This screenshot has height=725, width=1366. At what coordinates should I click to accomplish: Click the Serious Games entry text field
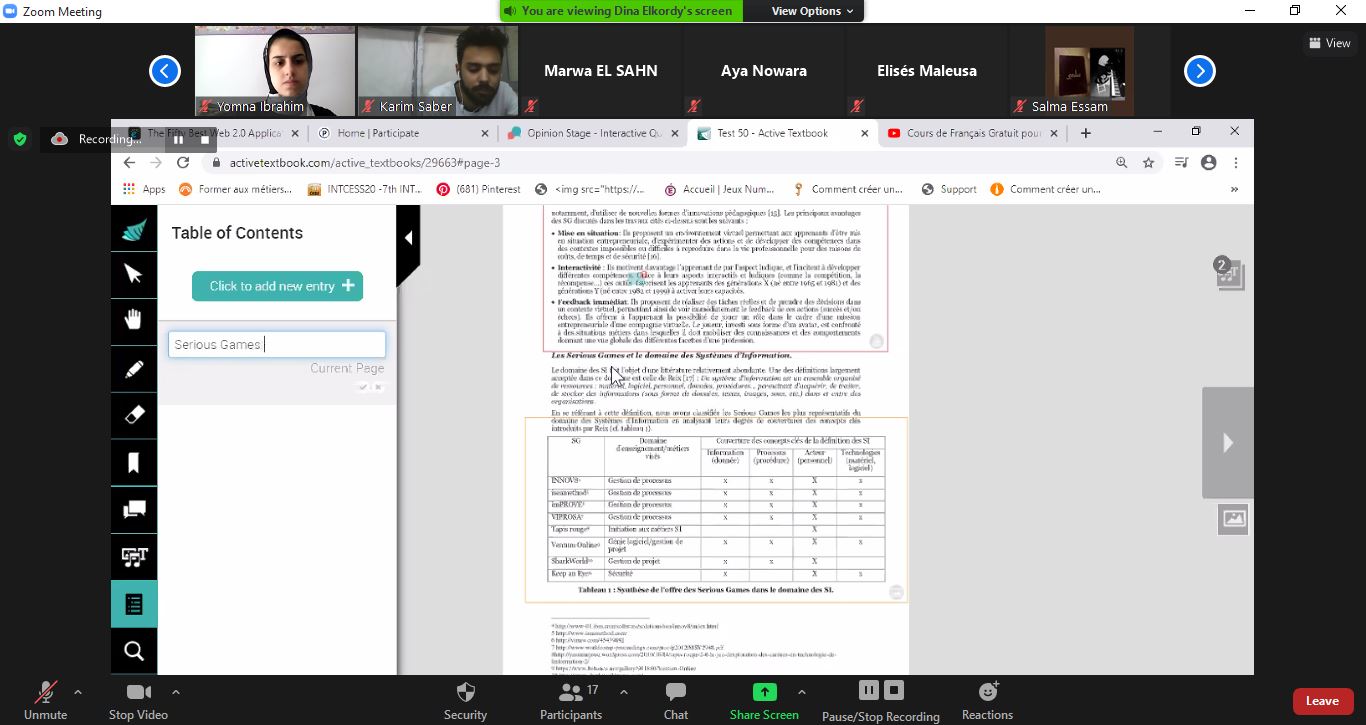coord(276,345)
